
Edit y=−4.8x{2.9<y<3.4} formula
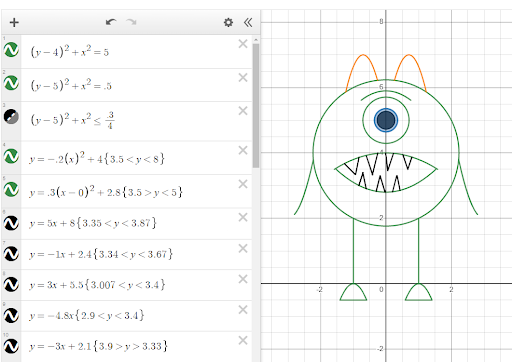tap(87, 315)
